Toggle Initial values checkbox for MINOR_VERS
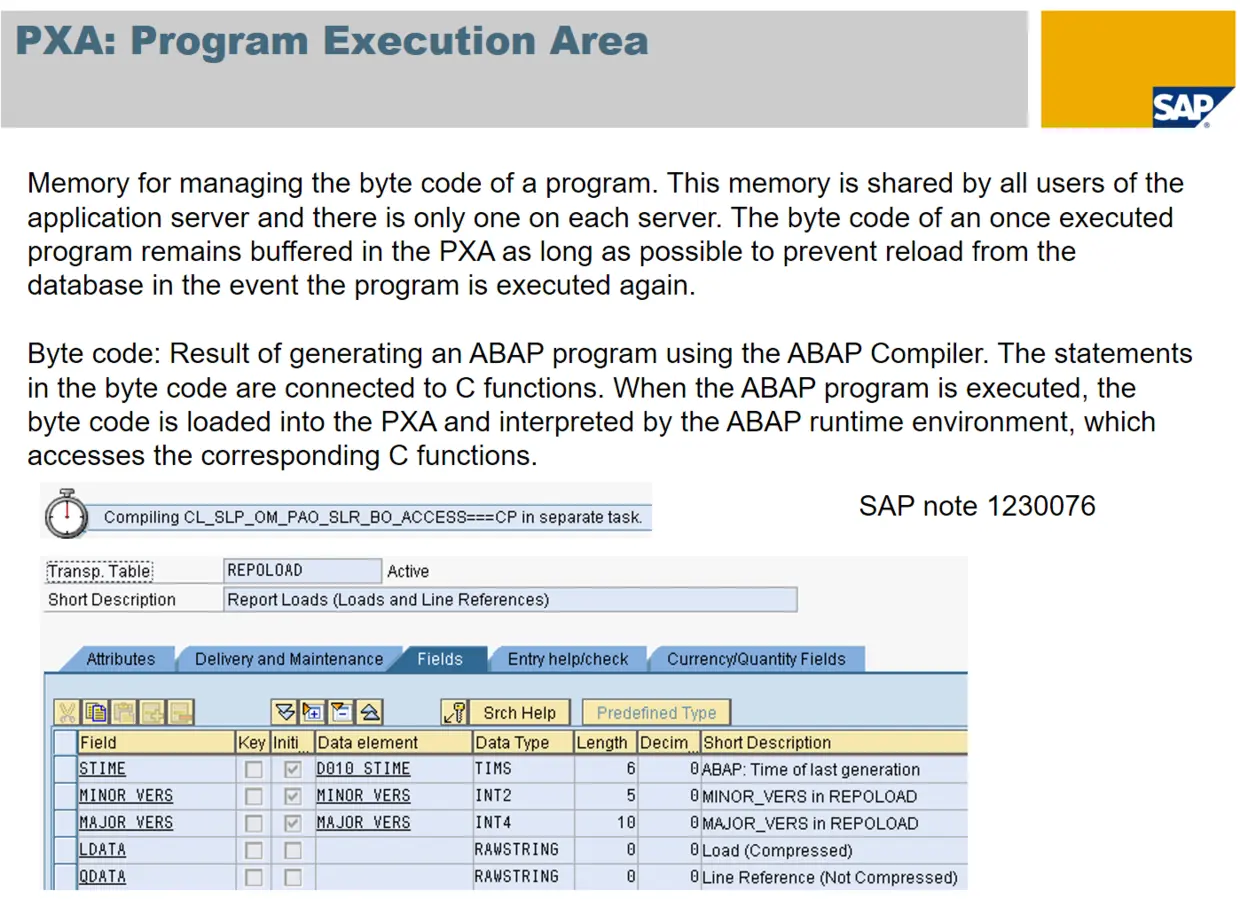Viewport: 1240px width, 899px height. [x=293, y=797]
